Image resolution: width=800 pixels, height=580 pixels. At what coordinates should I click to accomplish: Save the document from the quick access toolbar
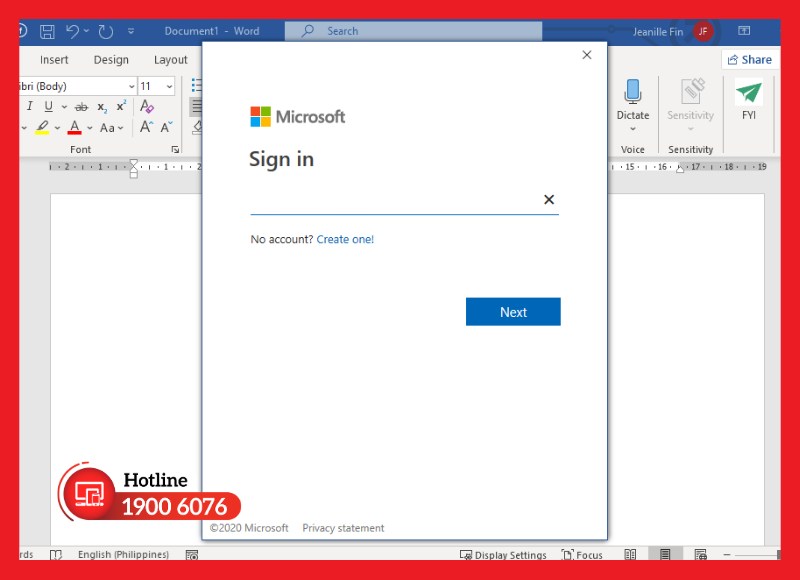pyautogui.click(x=47, y=32)
